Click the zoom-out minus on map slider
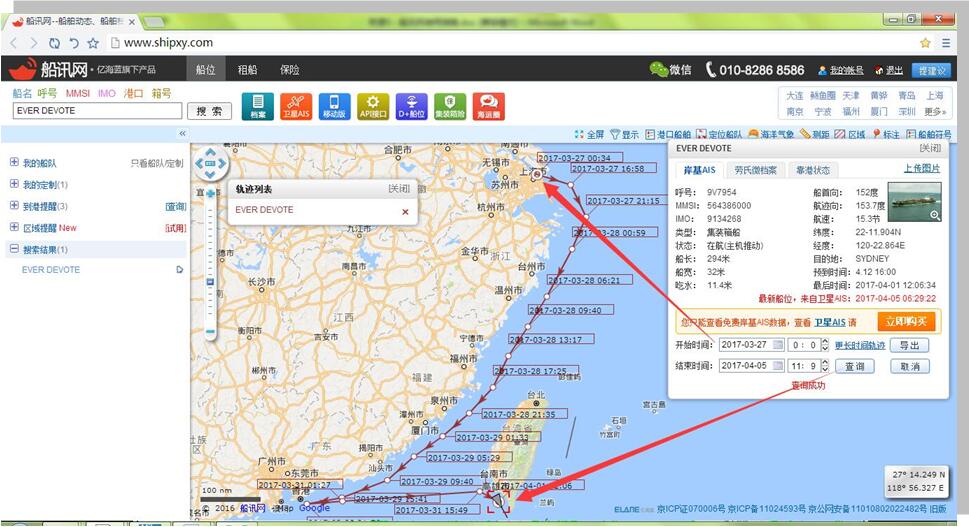The height and width of the screenshot is (527, 969). pos(210,332)
